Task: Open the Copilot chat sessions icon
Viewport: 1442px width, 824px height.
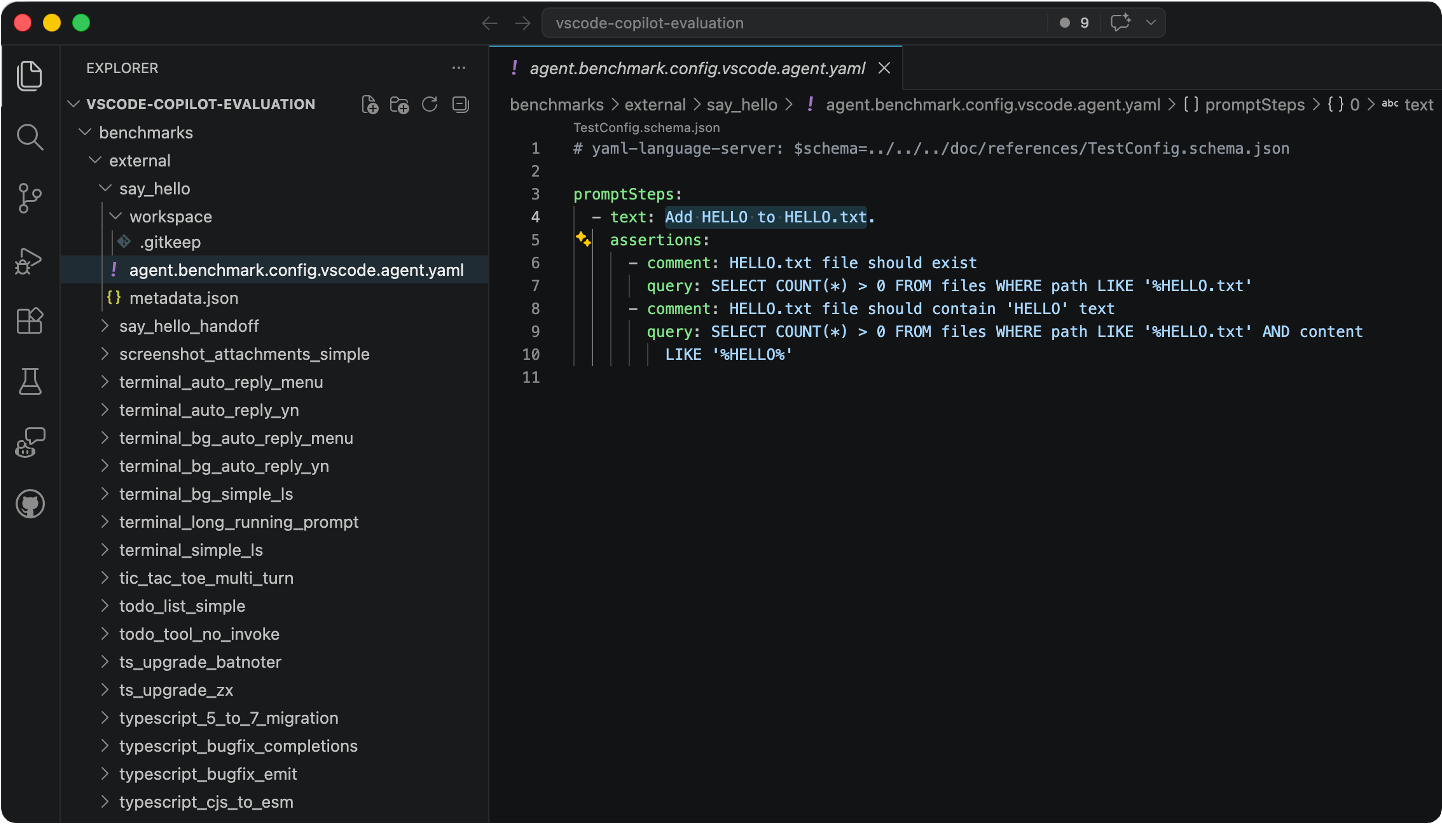Action: point(30,443)
